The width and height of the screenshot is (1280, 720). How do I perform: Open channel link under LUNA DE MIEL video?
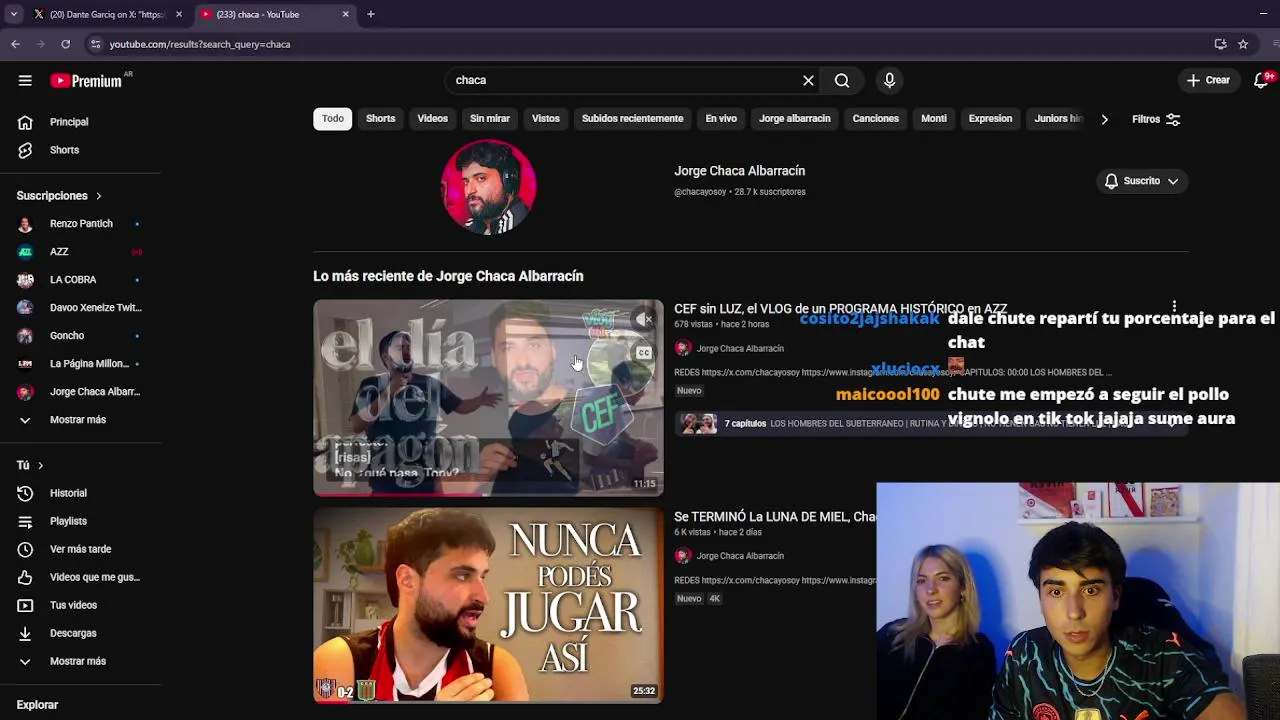tap(739, 556)
